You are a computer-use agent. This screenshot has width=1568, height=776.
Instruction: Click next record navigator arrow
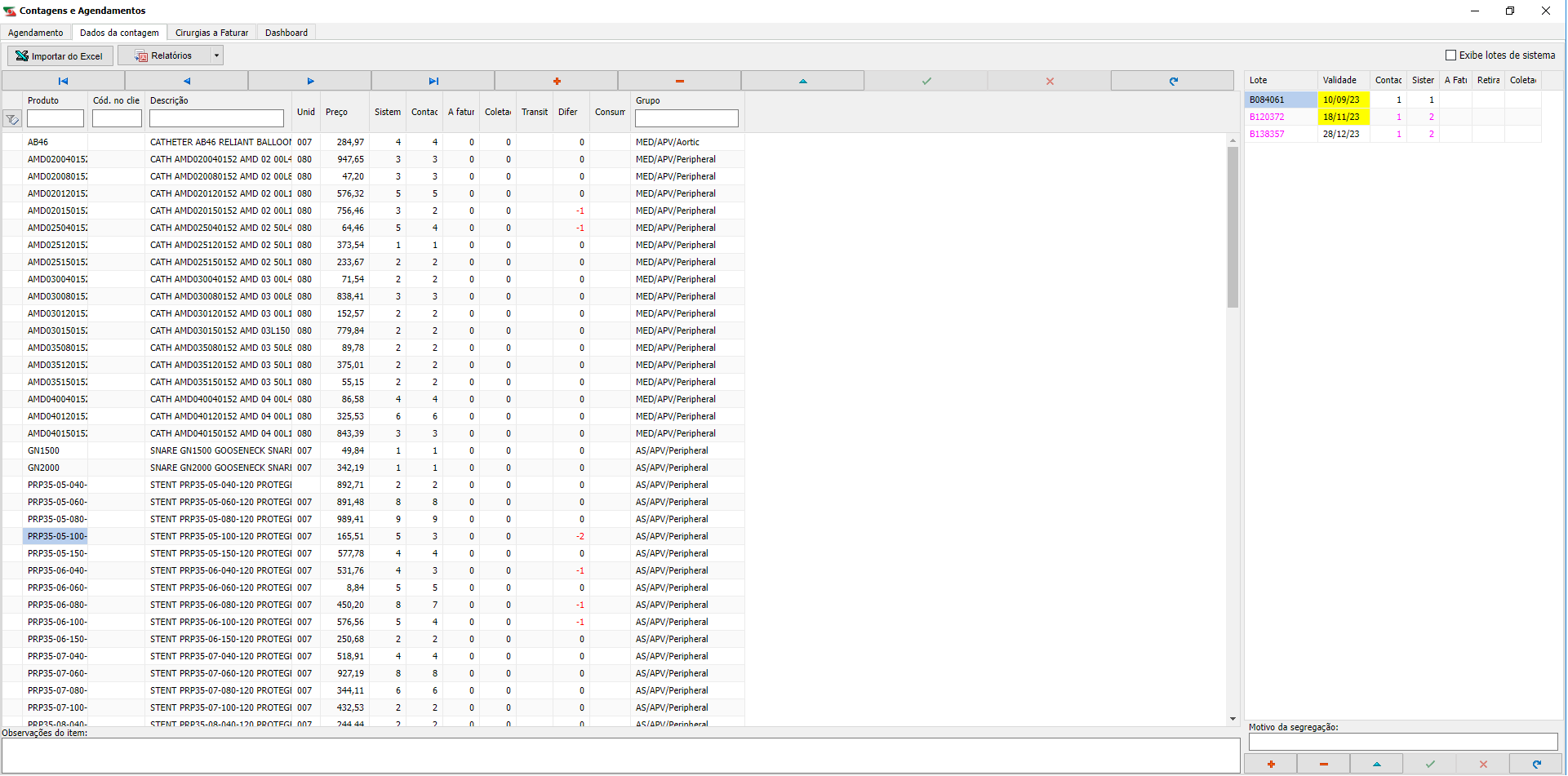tap(310, 81)
